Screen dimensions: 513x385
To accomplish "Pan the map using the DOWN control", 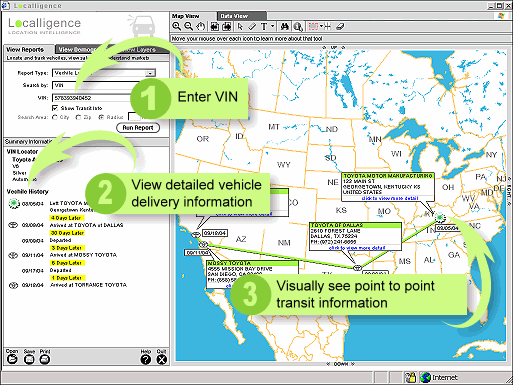I will [x=341, y=364].
